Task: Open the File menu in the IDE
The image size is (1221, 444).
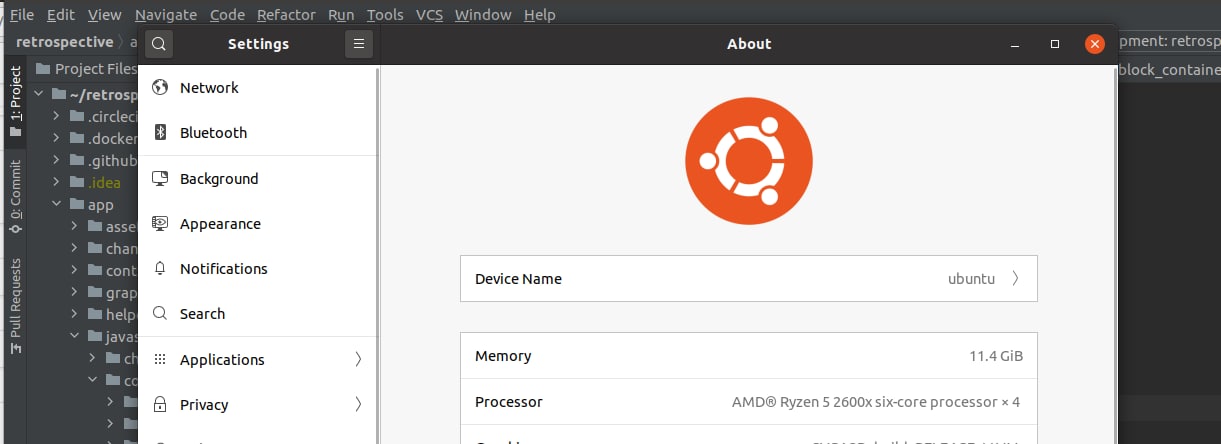Action: 21,15
